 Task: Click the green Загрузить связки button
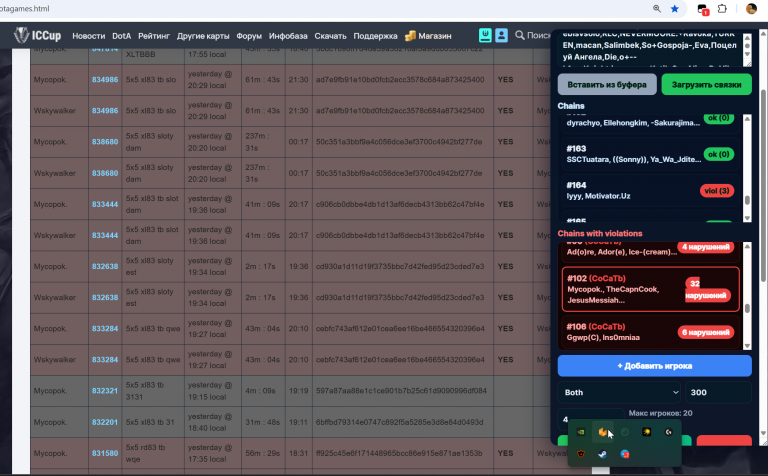pyautogui.click(x=706, y=84)
